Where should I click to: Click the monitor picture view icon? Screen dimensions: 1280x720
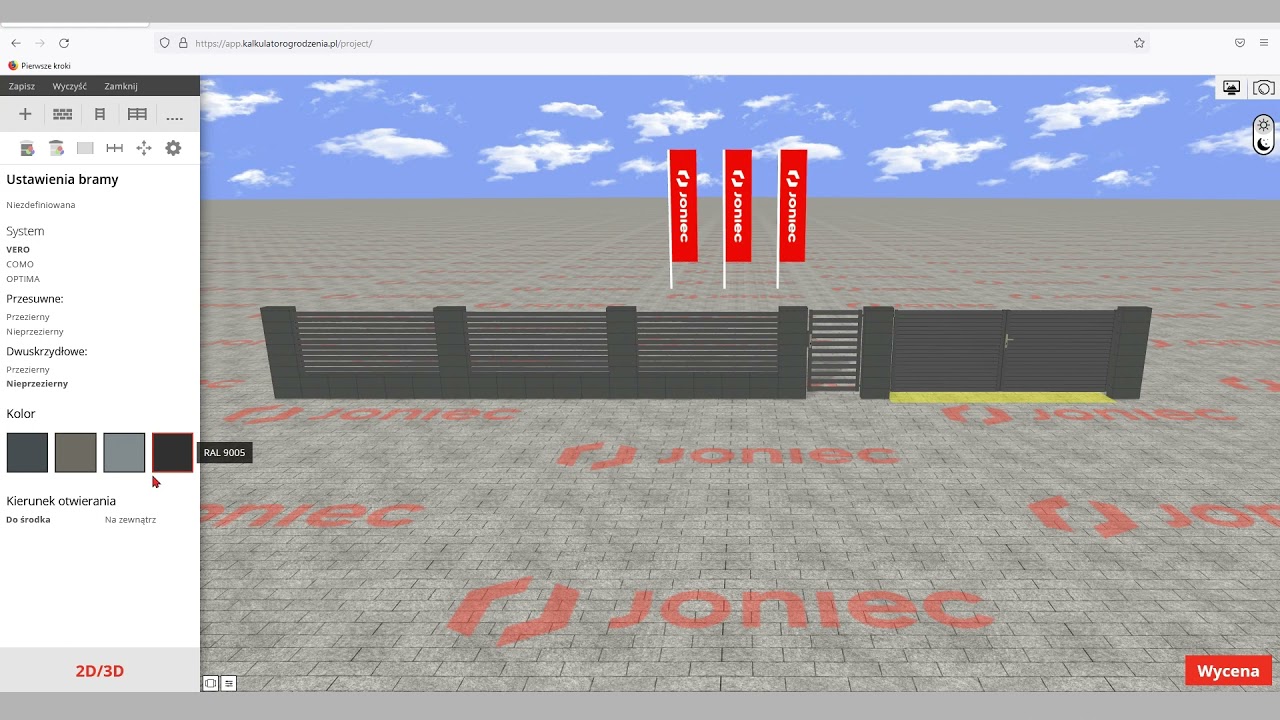(x=1232, y=88)
